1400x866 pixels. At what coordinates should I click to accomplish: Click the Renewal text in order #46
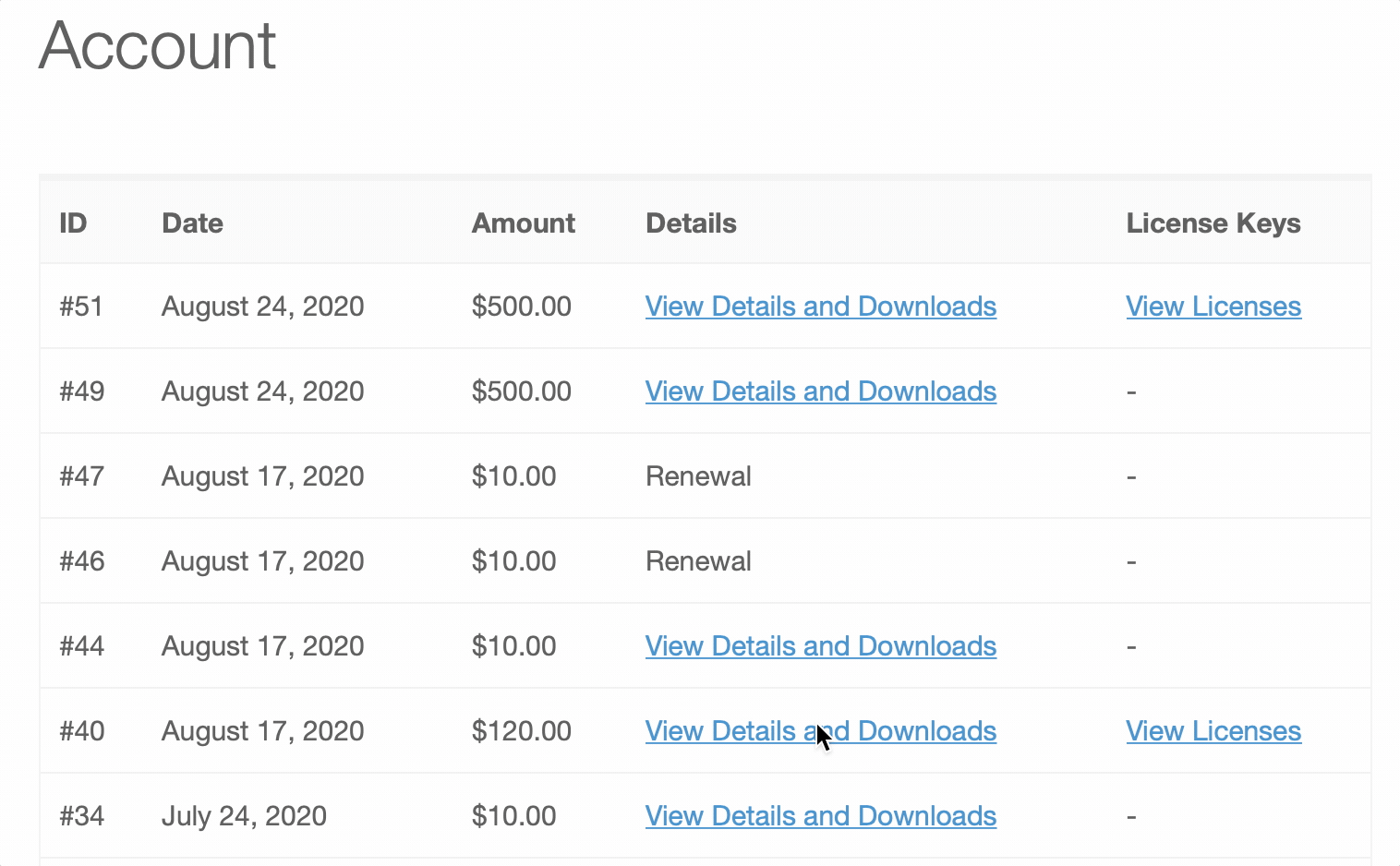(x=698, y=561)
